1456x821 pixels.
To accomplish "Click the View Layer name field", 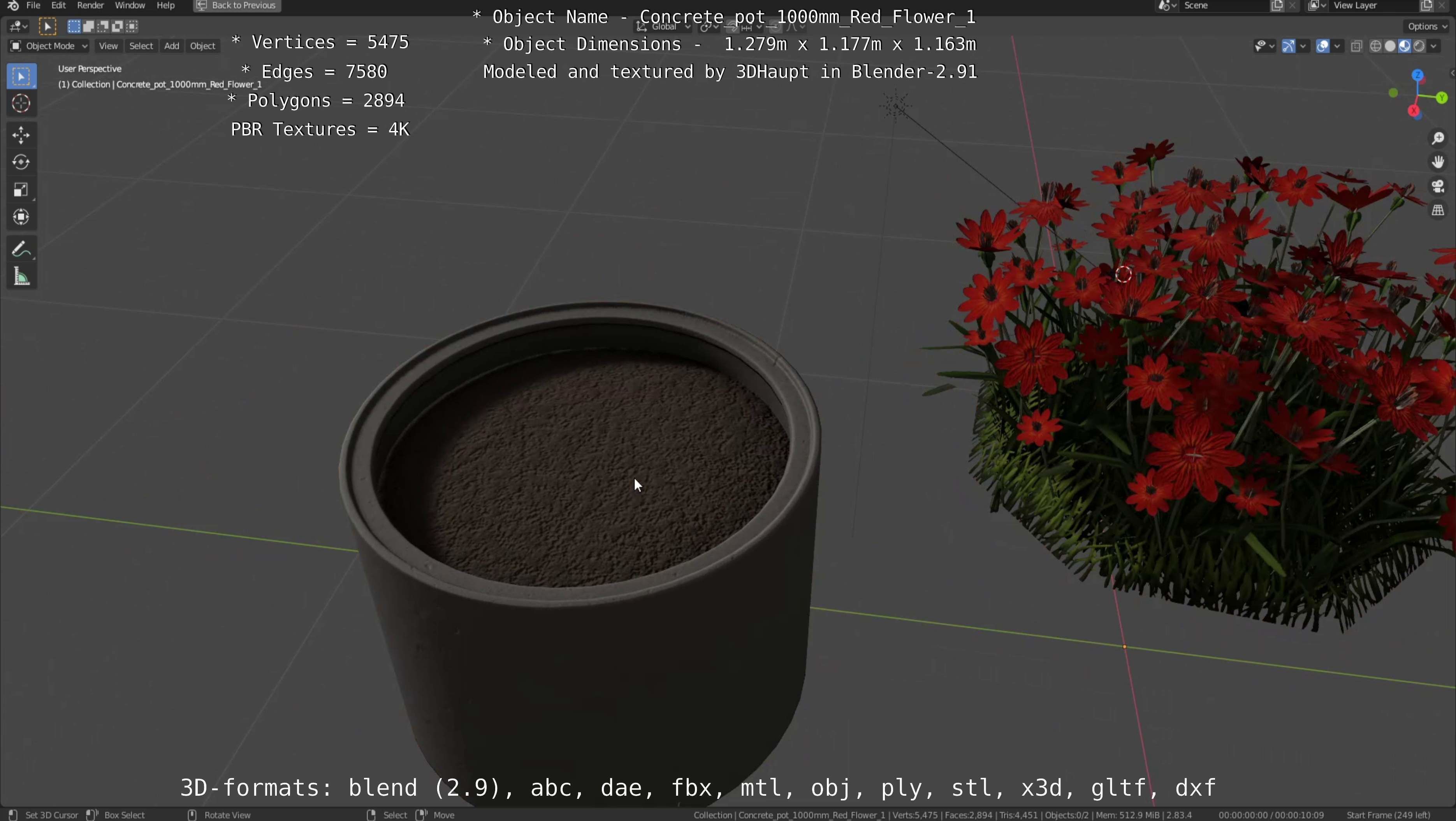I will tap(1373, 6).
